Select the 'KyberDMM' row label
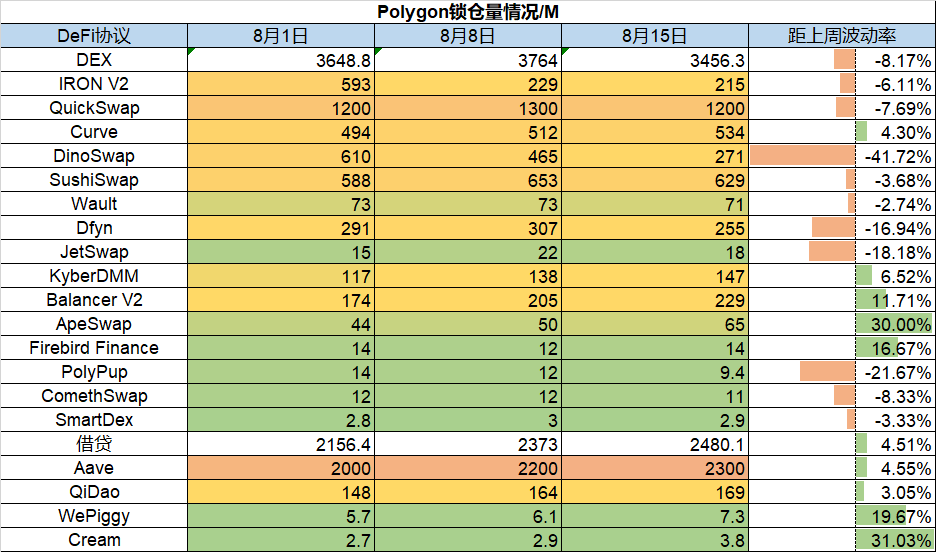 click(x=94, y=276)
